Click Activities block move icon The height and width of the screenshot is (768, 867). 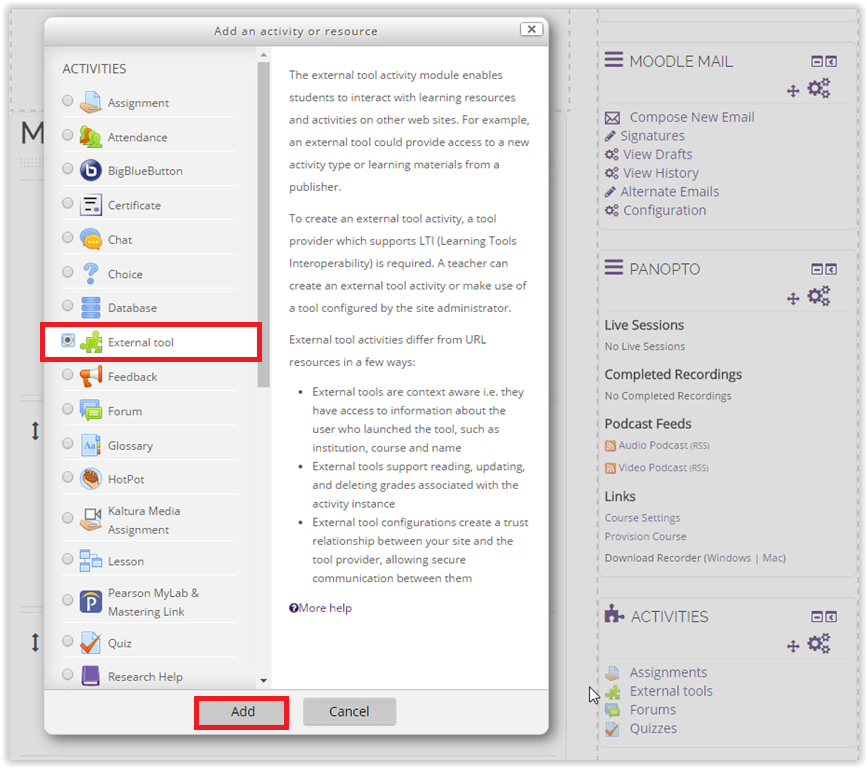click(793, 646)
